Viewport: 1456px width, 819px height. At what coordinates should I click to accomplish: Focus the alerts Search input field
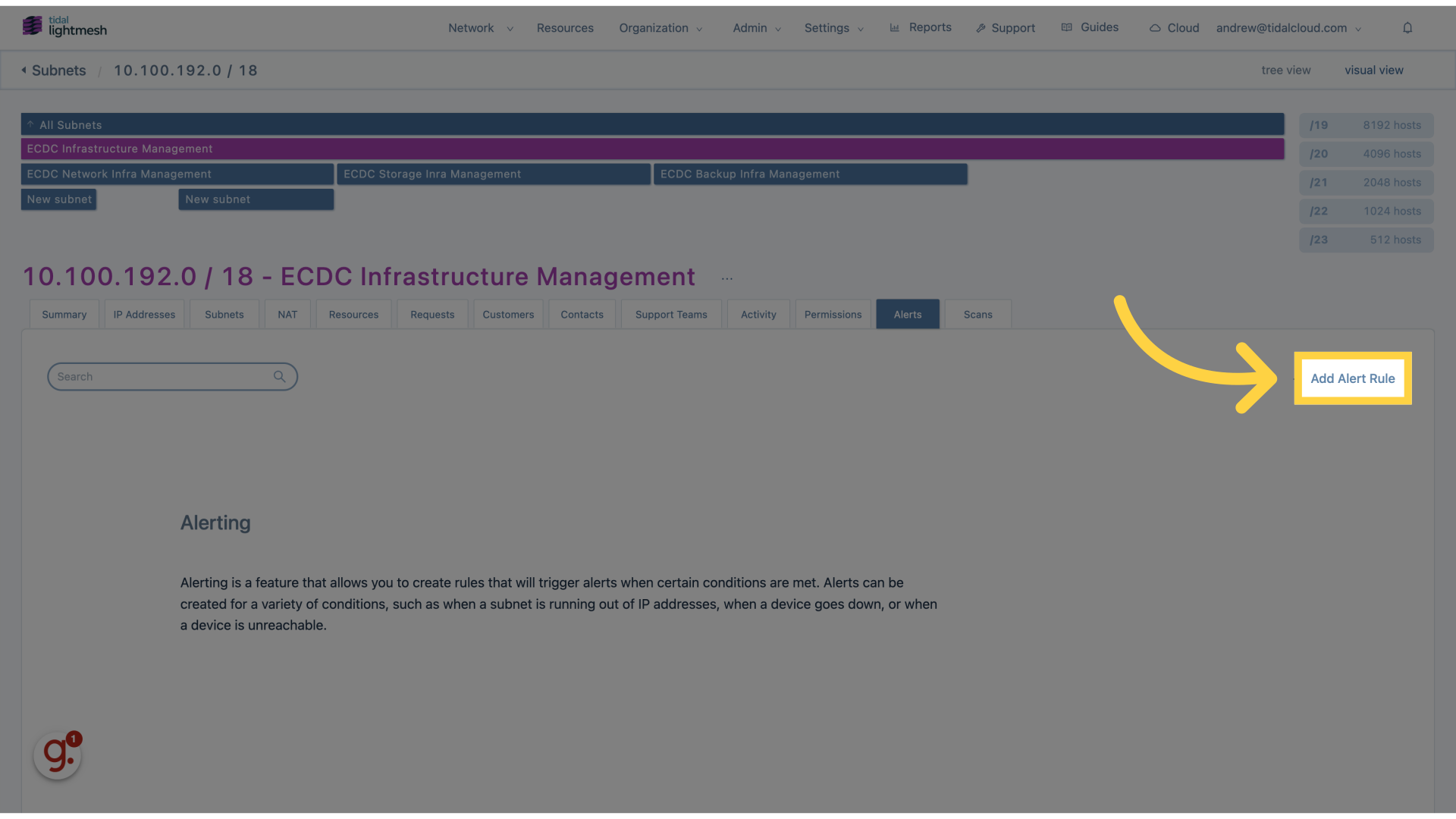point(172,377)
